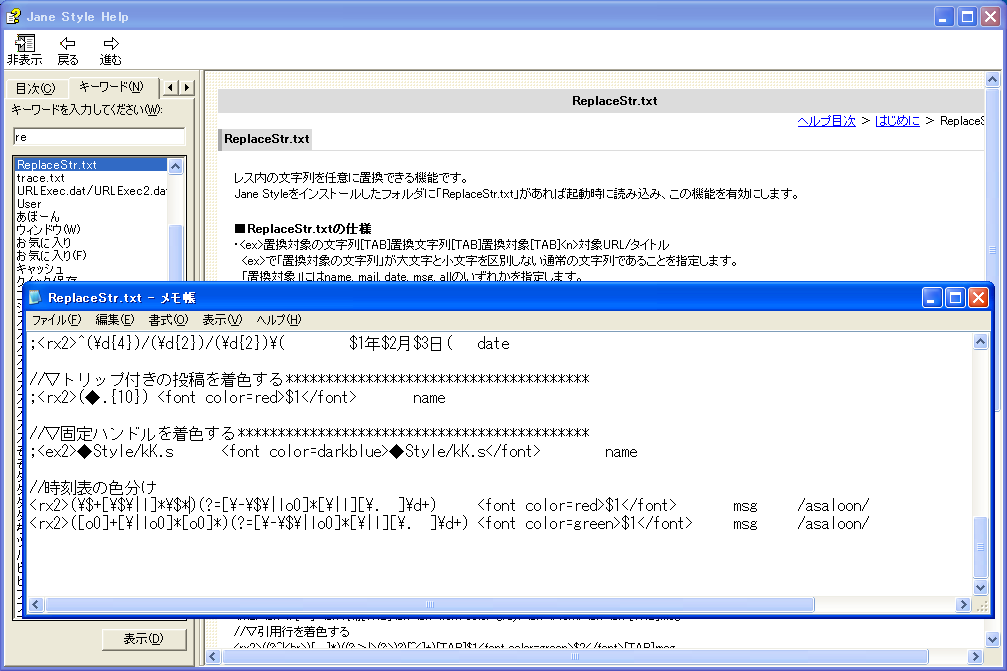The width and height of the screenshot is (1007, 671).
Task: Click the 表示(D) button in help sidebar
Action: (144, 639)
